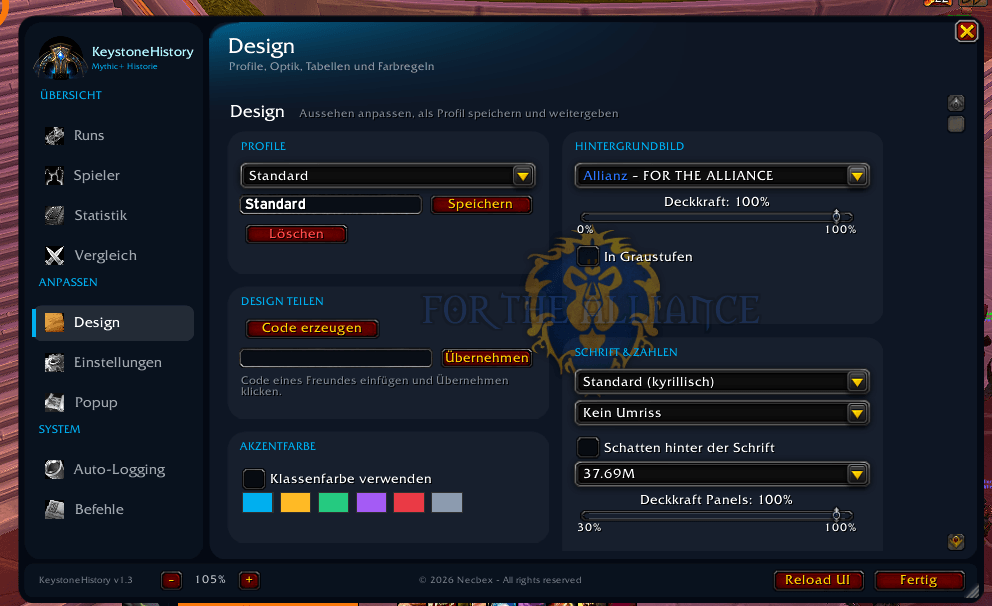Click the Statistik sidebar icon
Viewport: 992px width, 606px height.
click(54, 216)
